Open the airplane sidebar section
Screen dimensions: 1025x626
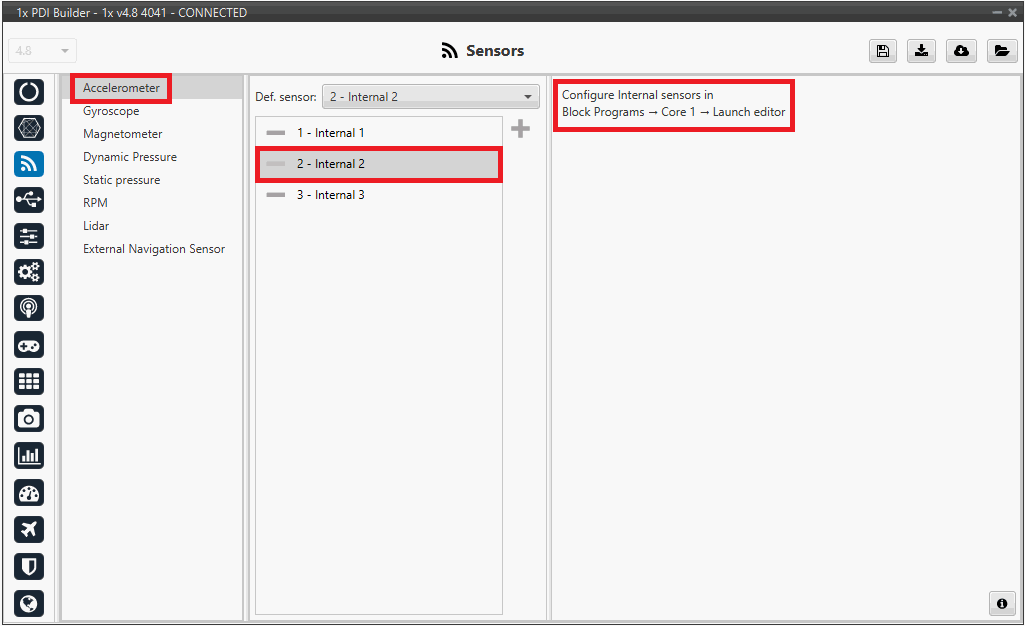coord(29,529)
